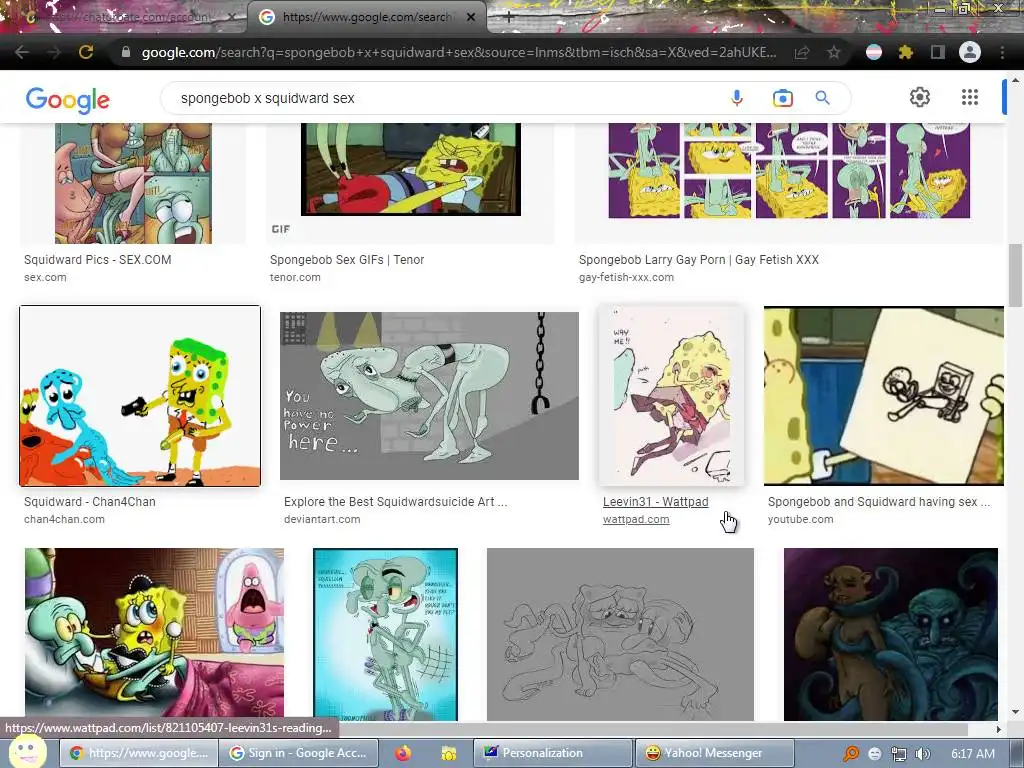Open Google quick settings gear
This screenshot has height=768, width=1024.
pyautogui.click(x=920, y=97)
